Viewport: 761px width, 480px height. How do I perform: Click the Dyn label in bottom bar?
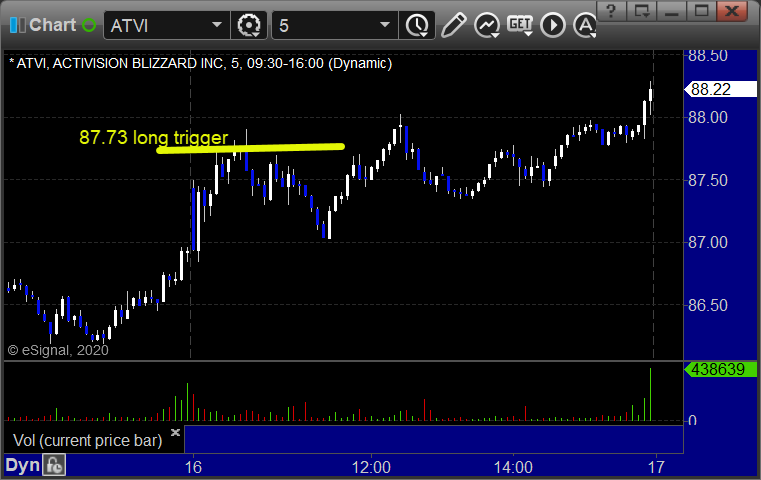pyautogui.click(x=22, y=465)
